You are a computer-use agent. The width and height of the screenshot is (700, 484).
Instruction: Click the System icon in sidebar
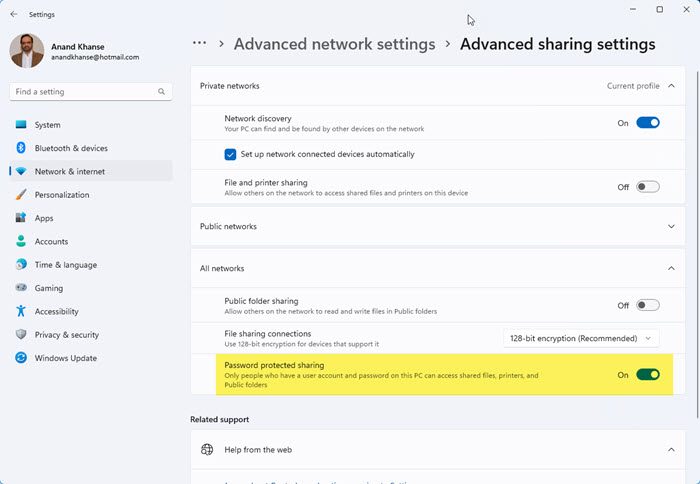tap(21, 125)
